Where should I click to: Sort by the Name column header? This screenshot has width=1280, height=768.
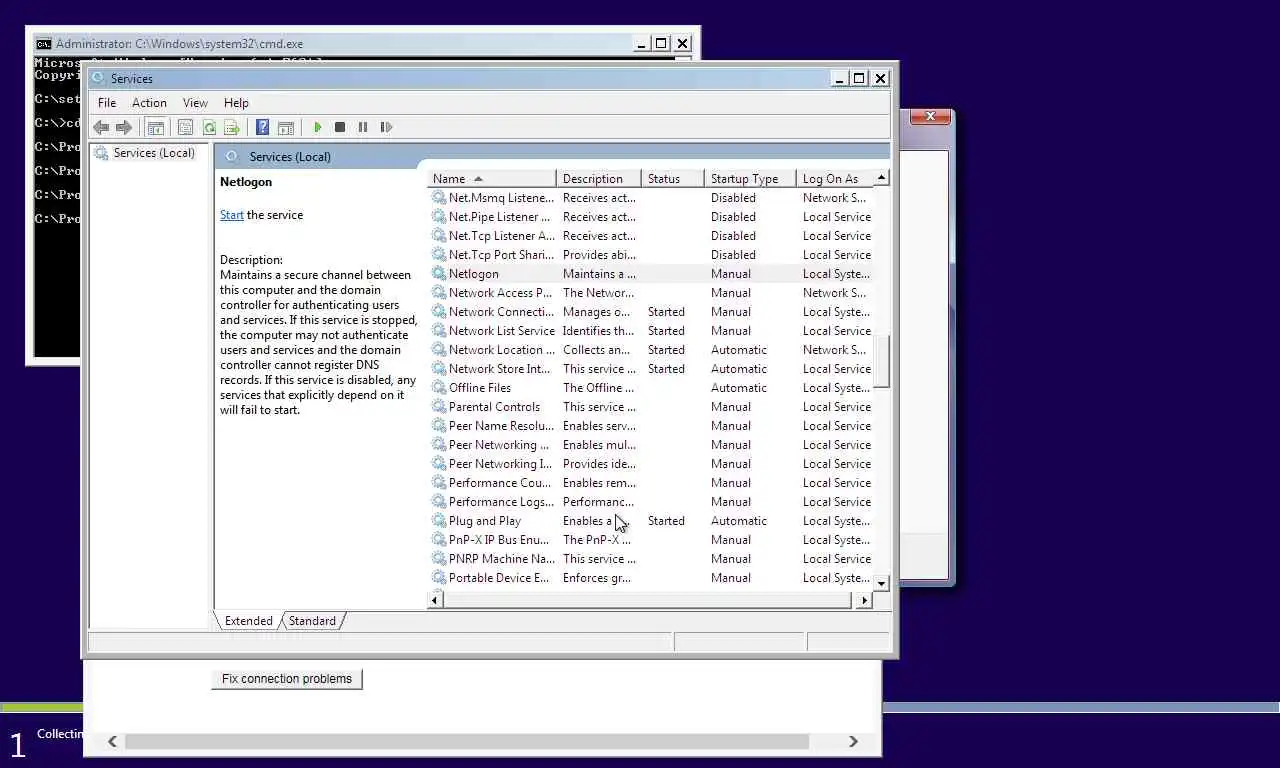pyautogui.click(x=492, y=179)
